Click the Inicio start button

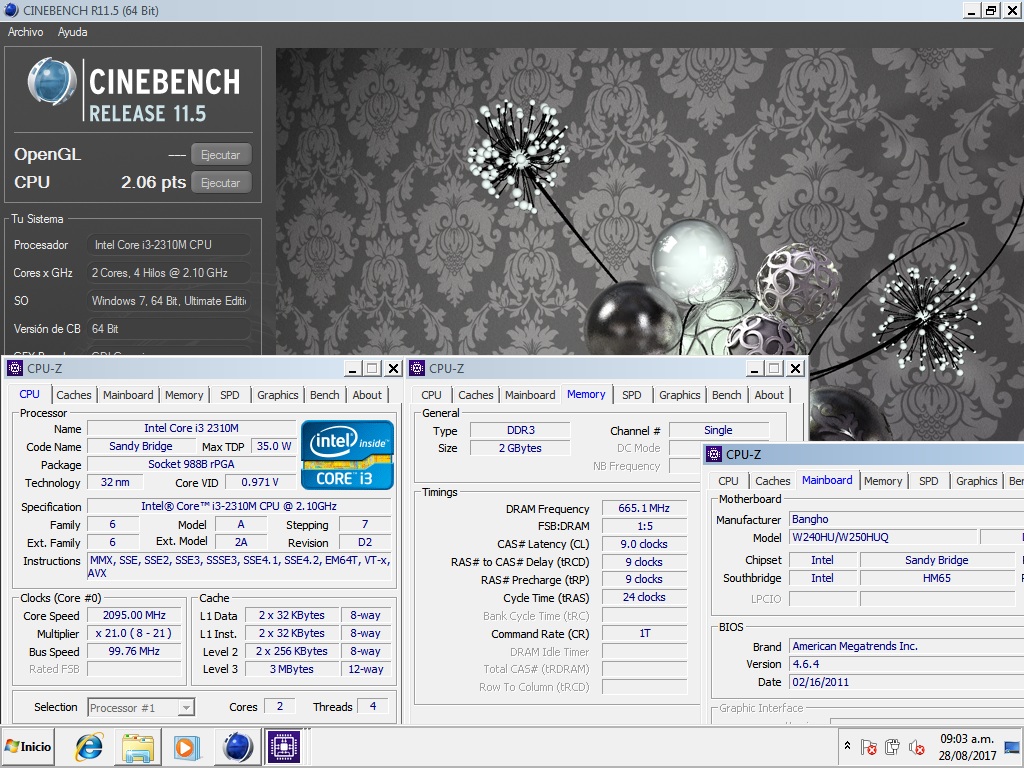28,746
